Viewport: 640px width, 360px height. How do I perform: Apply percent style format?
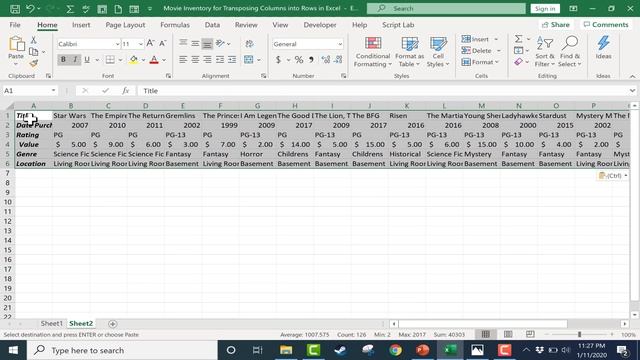299,60
